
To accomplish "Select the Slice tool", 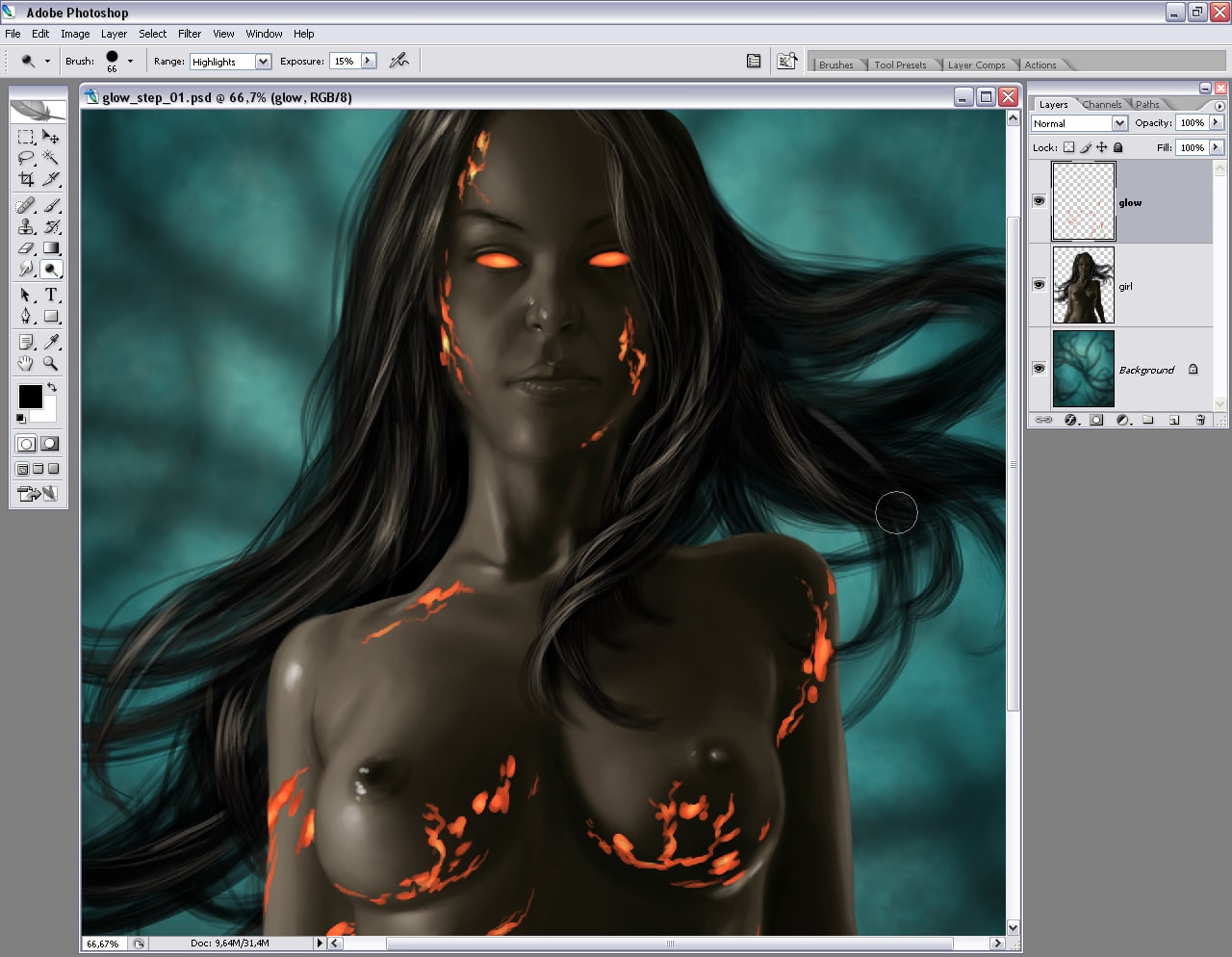I will (51, 179).
